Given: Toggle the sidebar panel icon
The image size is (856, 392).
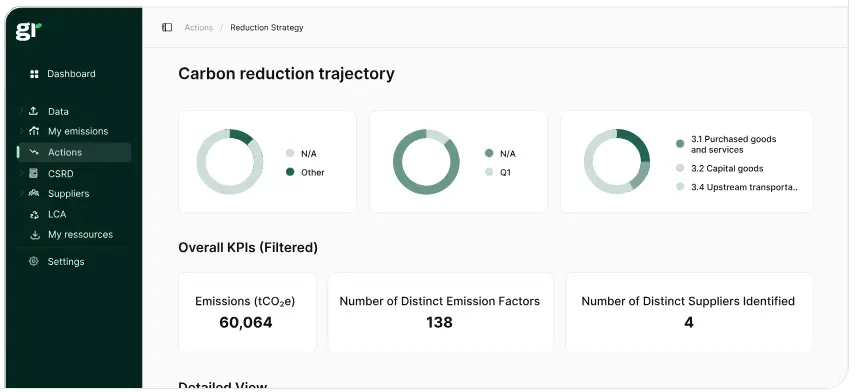Looking at the screenshot, I should tap(167, 27).
